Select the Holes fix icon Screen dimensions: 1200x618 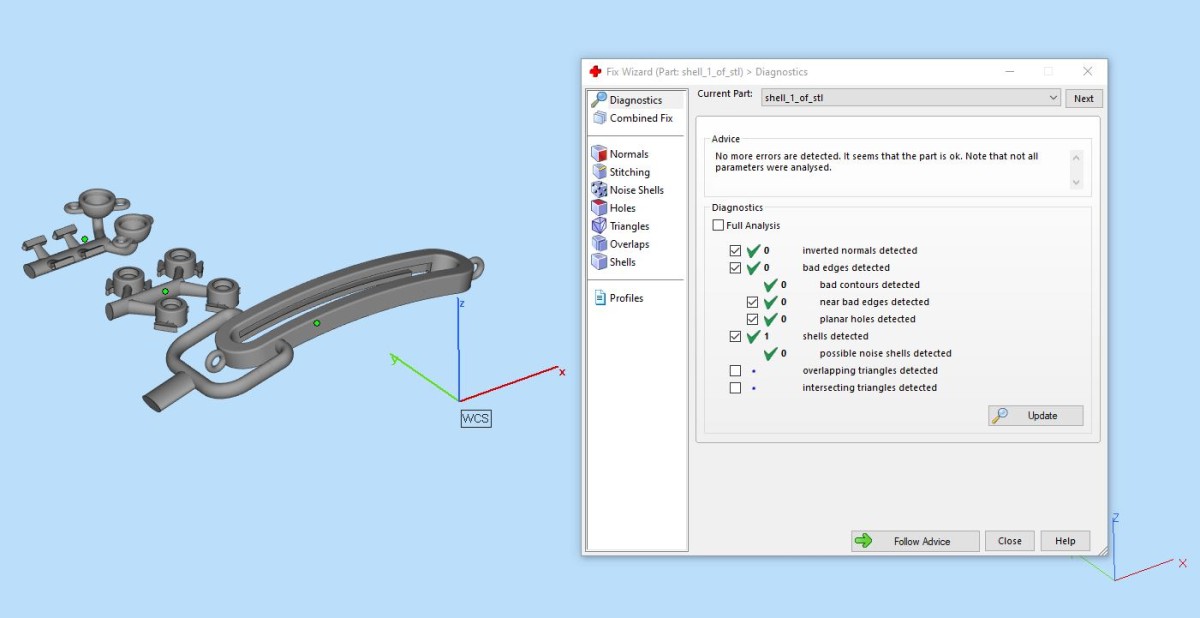599,208
